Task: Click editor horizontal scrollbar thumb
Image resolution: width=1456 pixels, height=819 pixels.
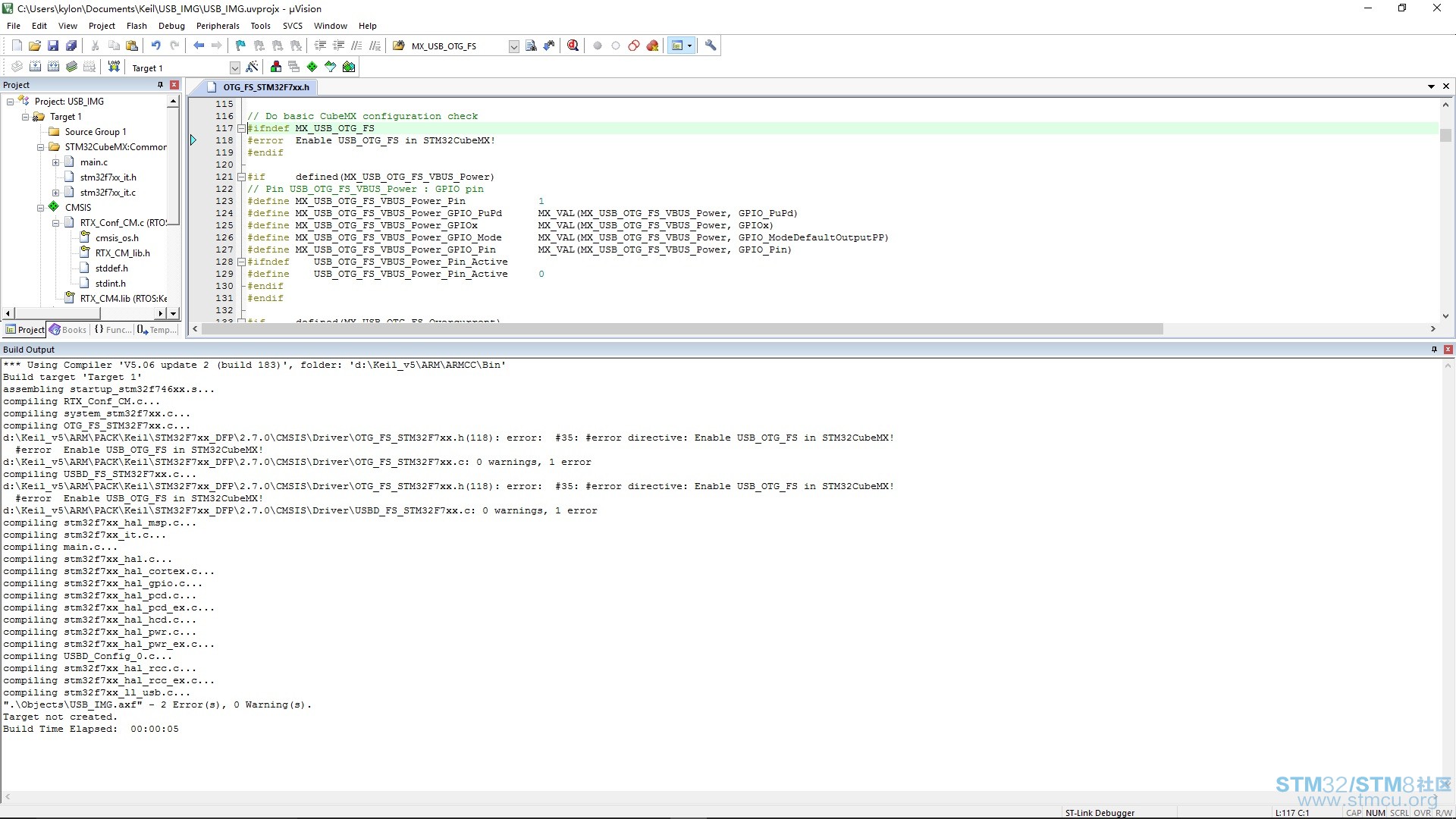Action: tap(682, 328)
